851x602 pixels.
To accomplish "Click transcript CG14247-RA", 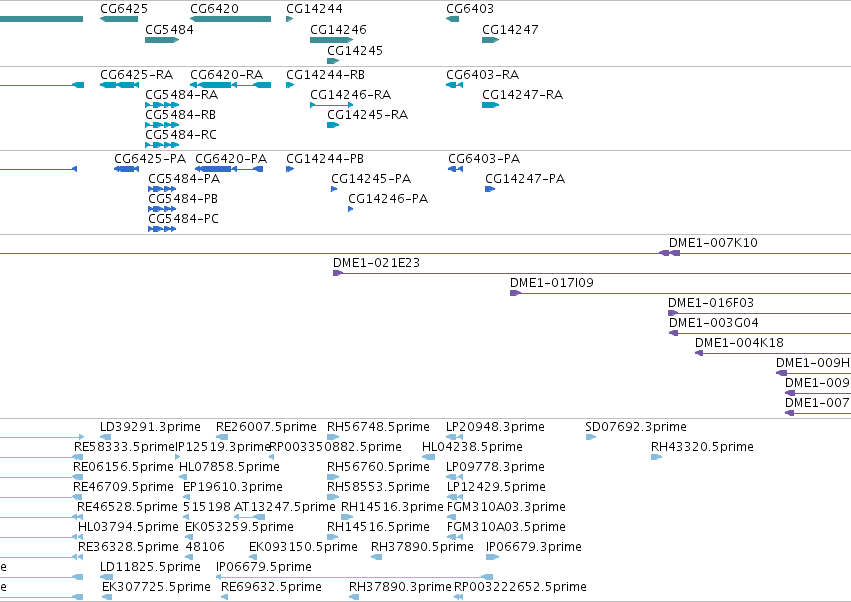I will click(523, 94).
